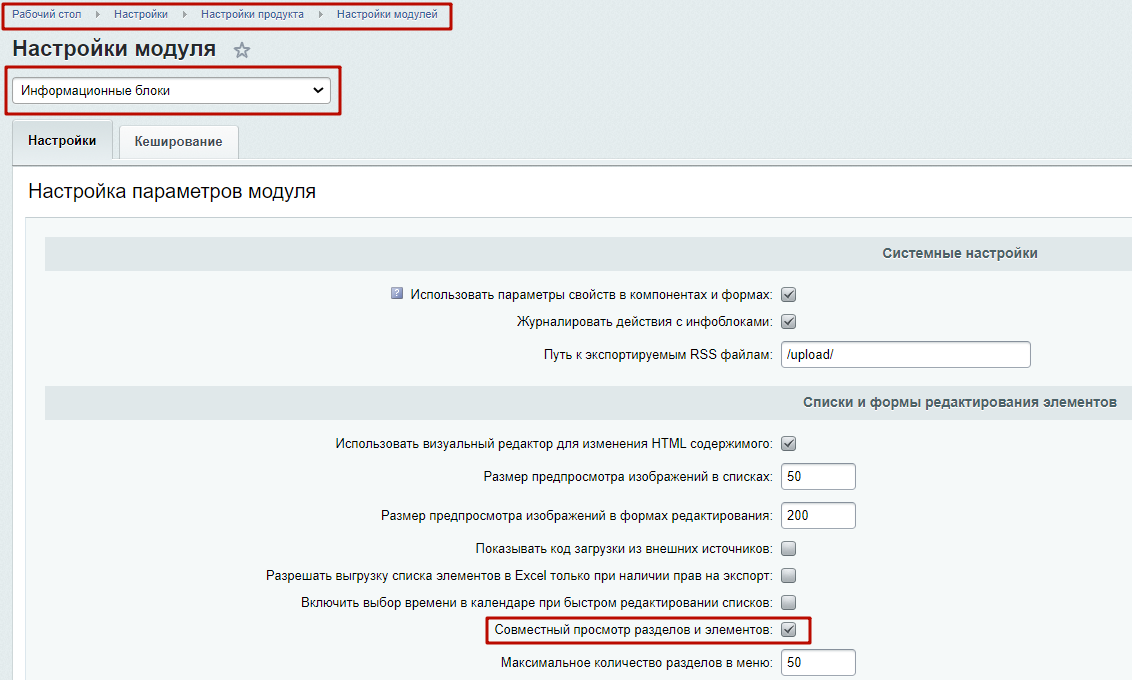The image size is (1132, 680).
Task: Toggle Журналировать действия с инфоблоками checkbox
Action: coord(788,322)
